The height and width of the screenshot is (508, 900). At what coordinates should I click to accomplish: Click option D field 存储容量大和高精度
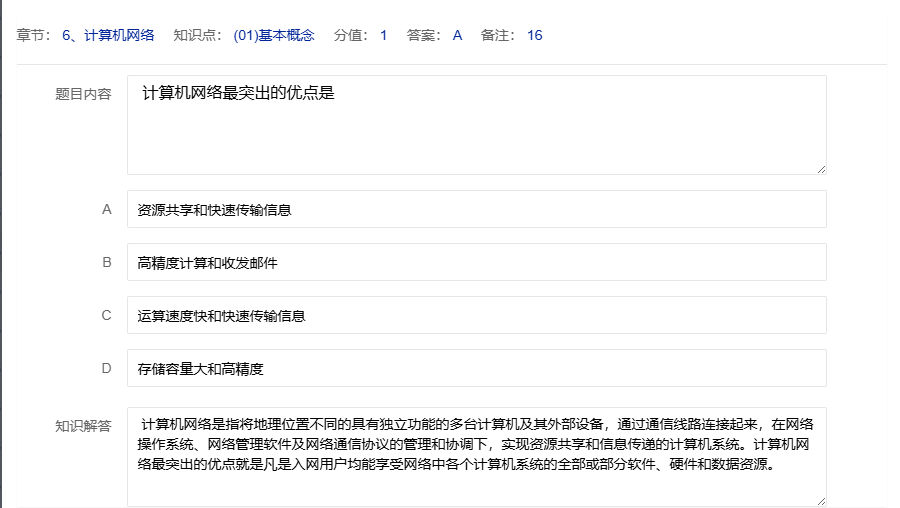476,368
